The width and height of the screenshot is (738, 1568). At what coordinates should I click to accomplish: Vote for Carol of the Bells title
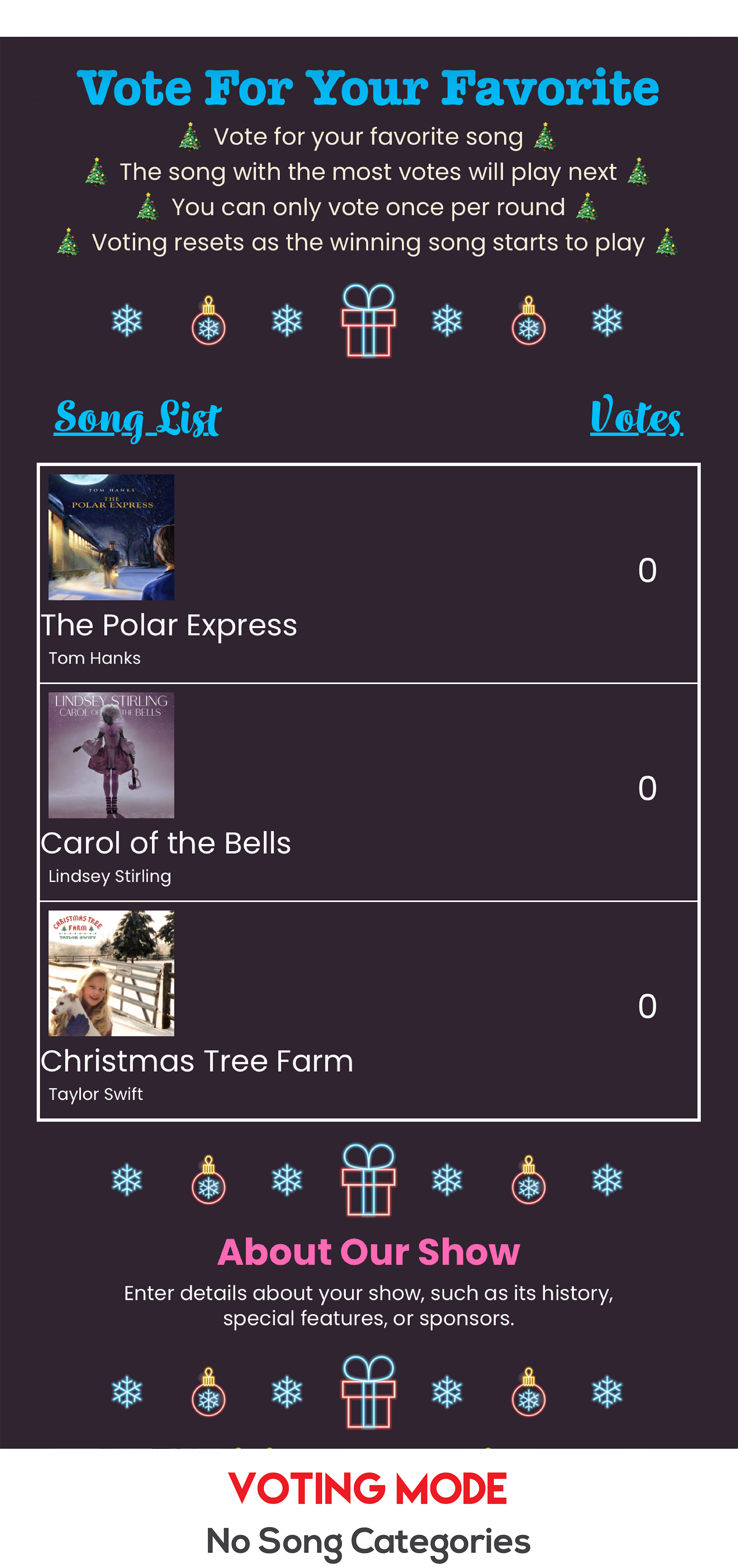166,843
